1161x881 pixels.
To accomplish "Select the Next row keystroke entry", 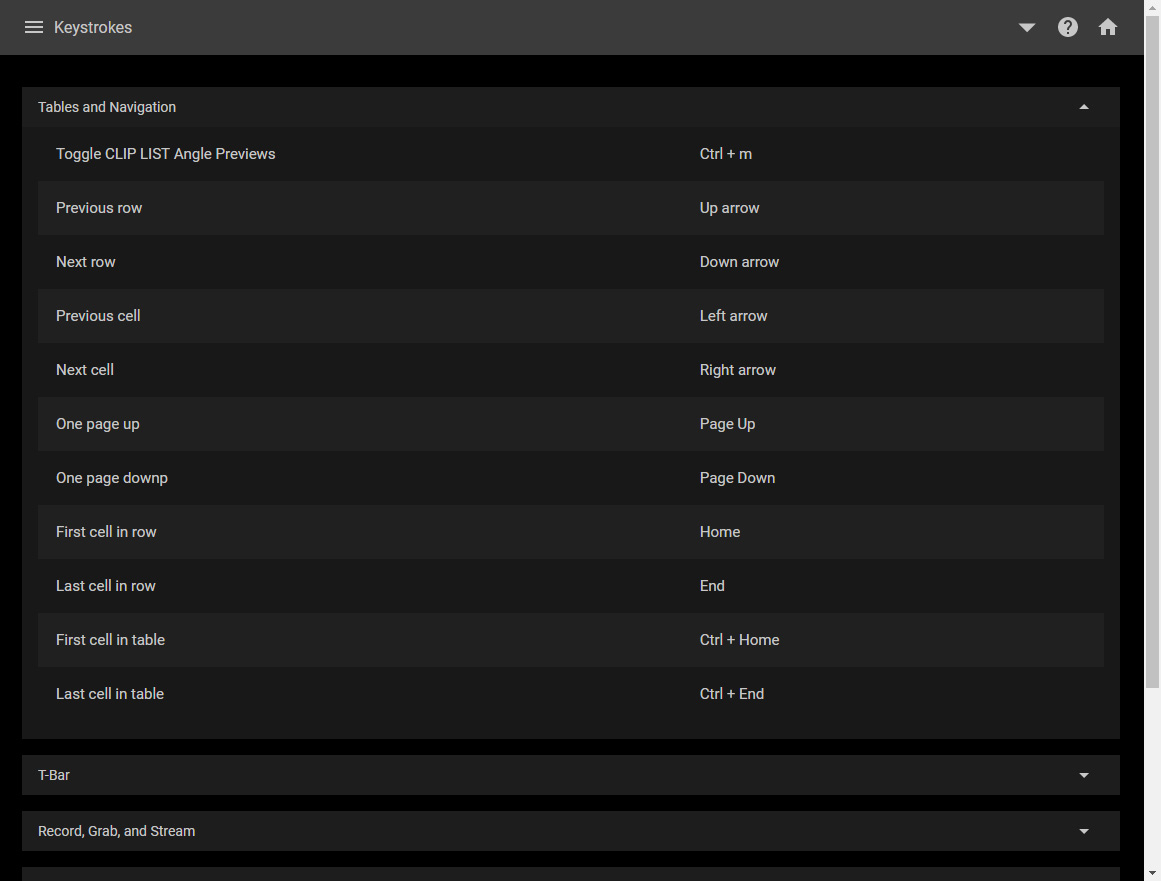I will [x=571, y=262].
